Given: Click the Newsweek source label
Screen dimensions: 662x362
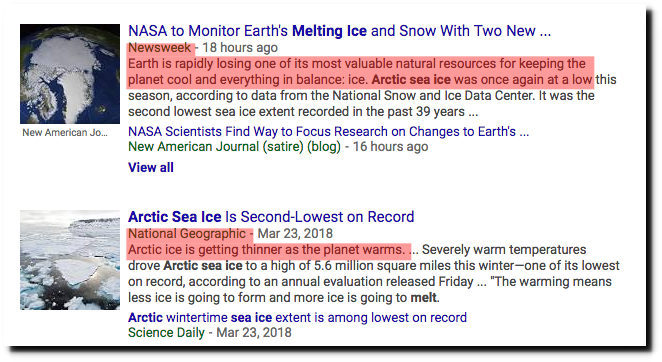Looking at the screenshot, I should point(160,48).
